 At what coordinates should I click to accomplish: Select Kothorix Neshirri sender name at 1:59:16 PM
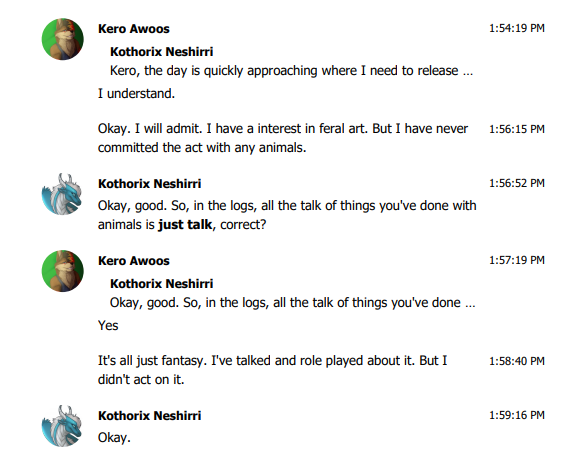150,416
